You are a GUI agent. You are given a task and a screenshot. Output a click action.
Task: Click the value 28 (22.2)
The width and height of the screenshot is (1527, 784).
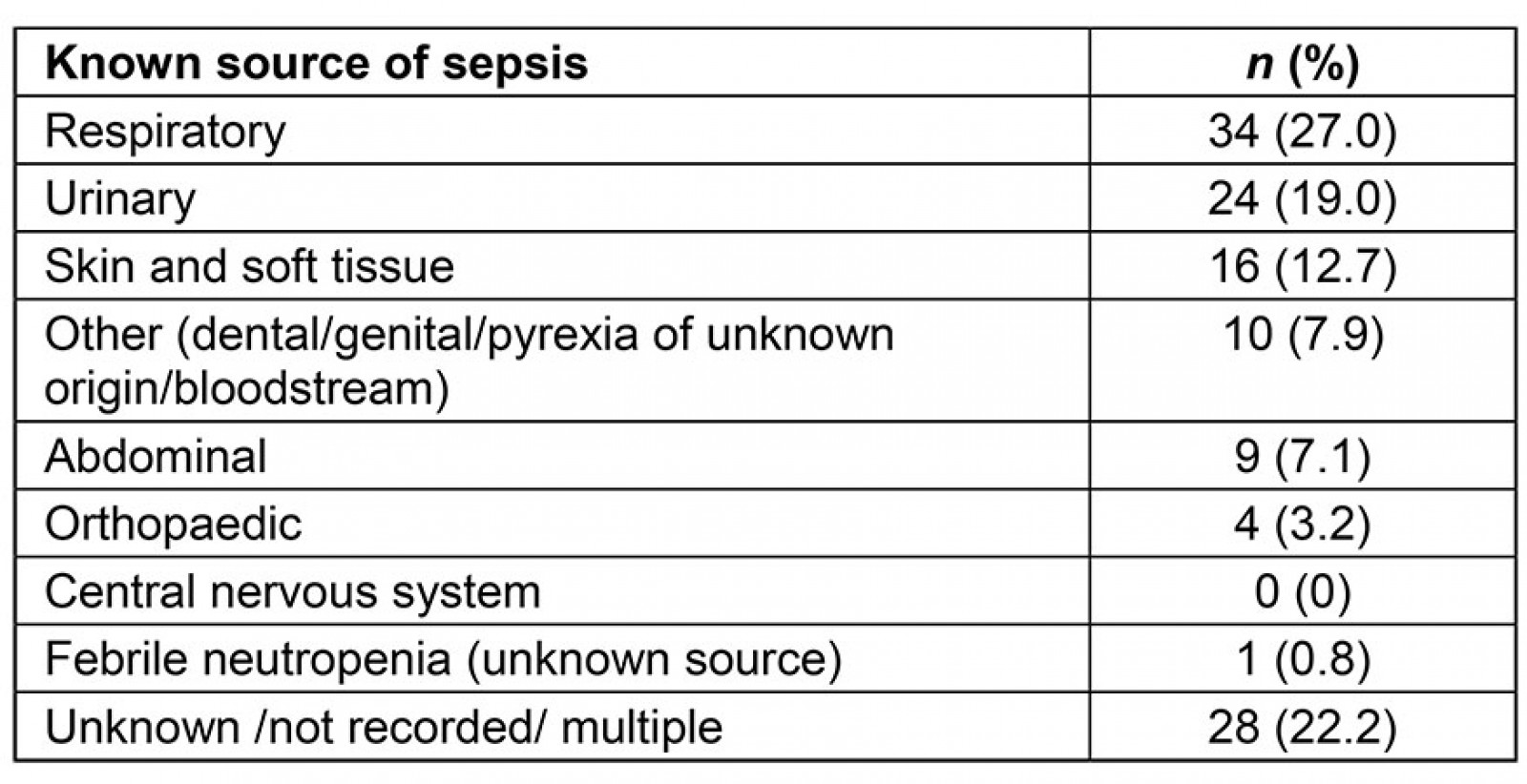click(x=1302, y=727)
